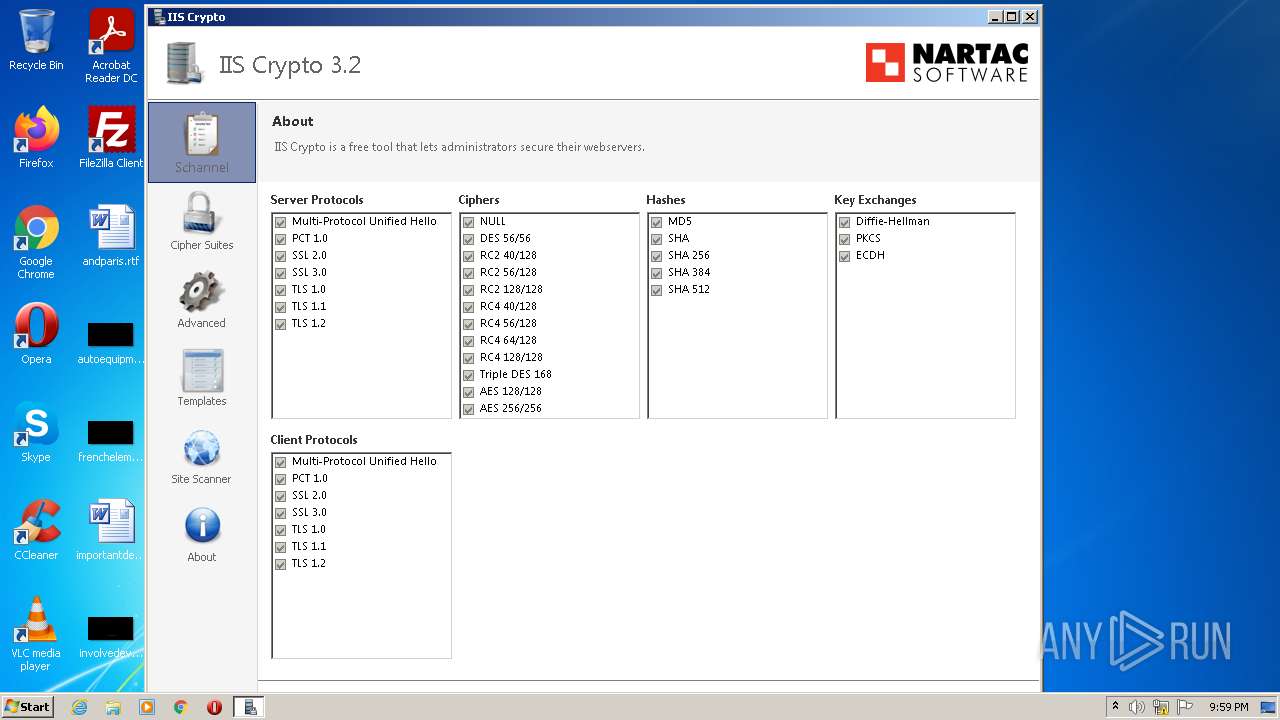Open FileZilla Client desktop shortcut
This screenshot has height=720, width=1280.
coord(111,138)
